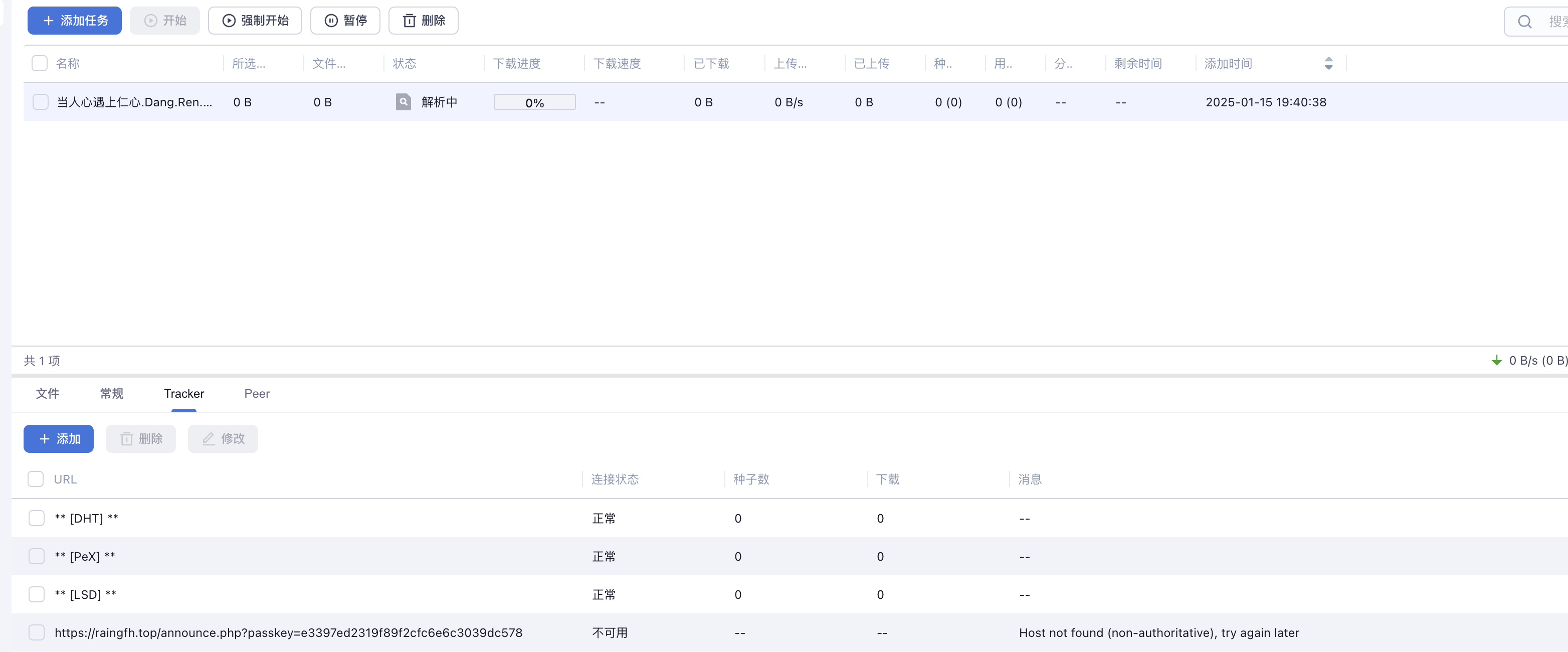Click the ** [DHT] ** tracker entry
The image size is (1568, 652).
pos(86,518)
